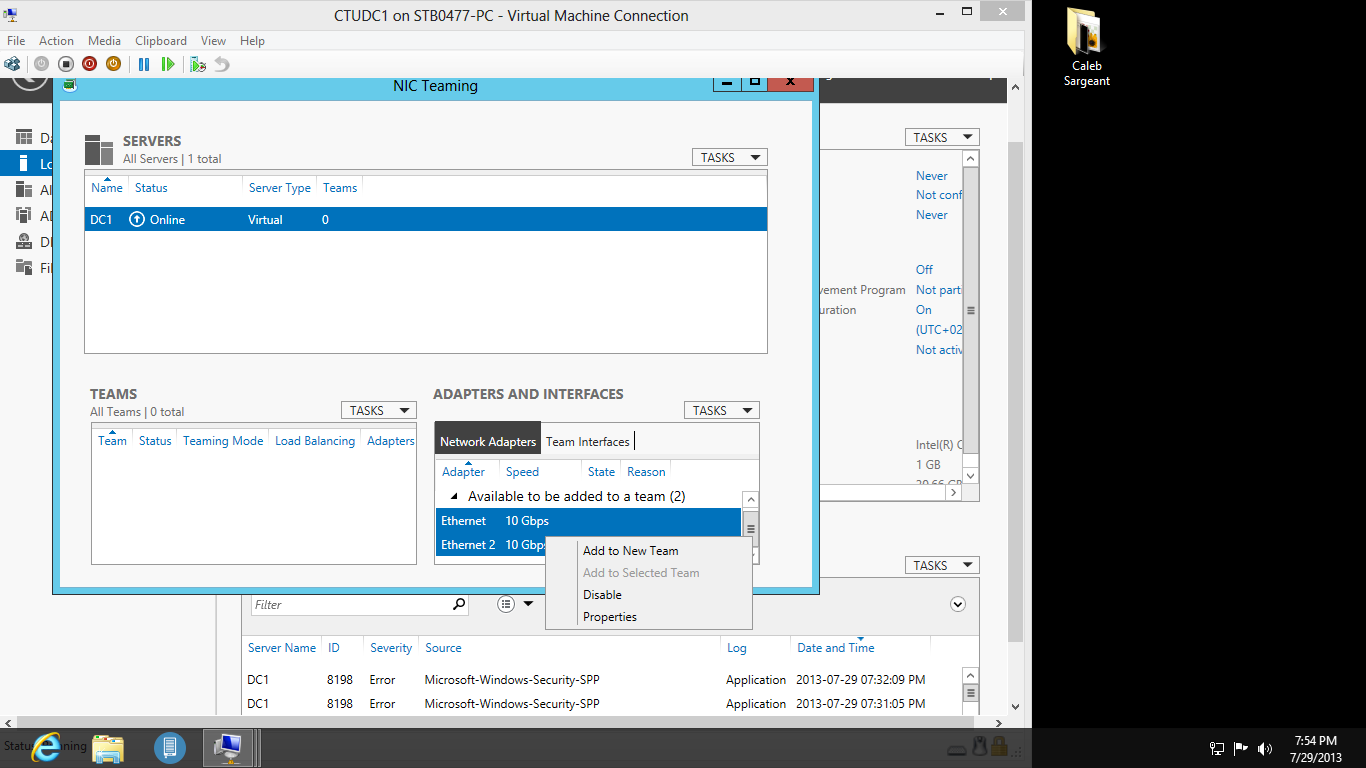Select the Dashboard icon in Server Manager sidebar
1366x768 pixels.
[x=24, y=137]
